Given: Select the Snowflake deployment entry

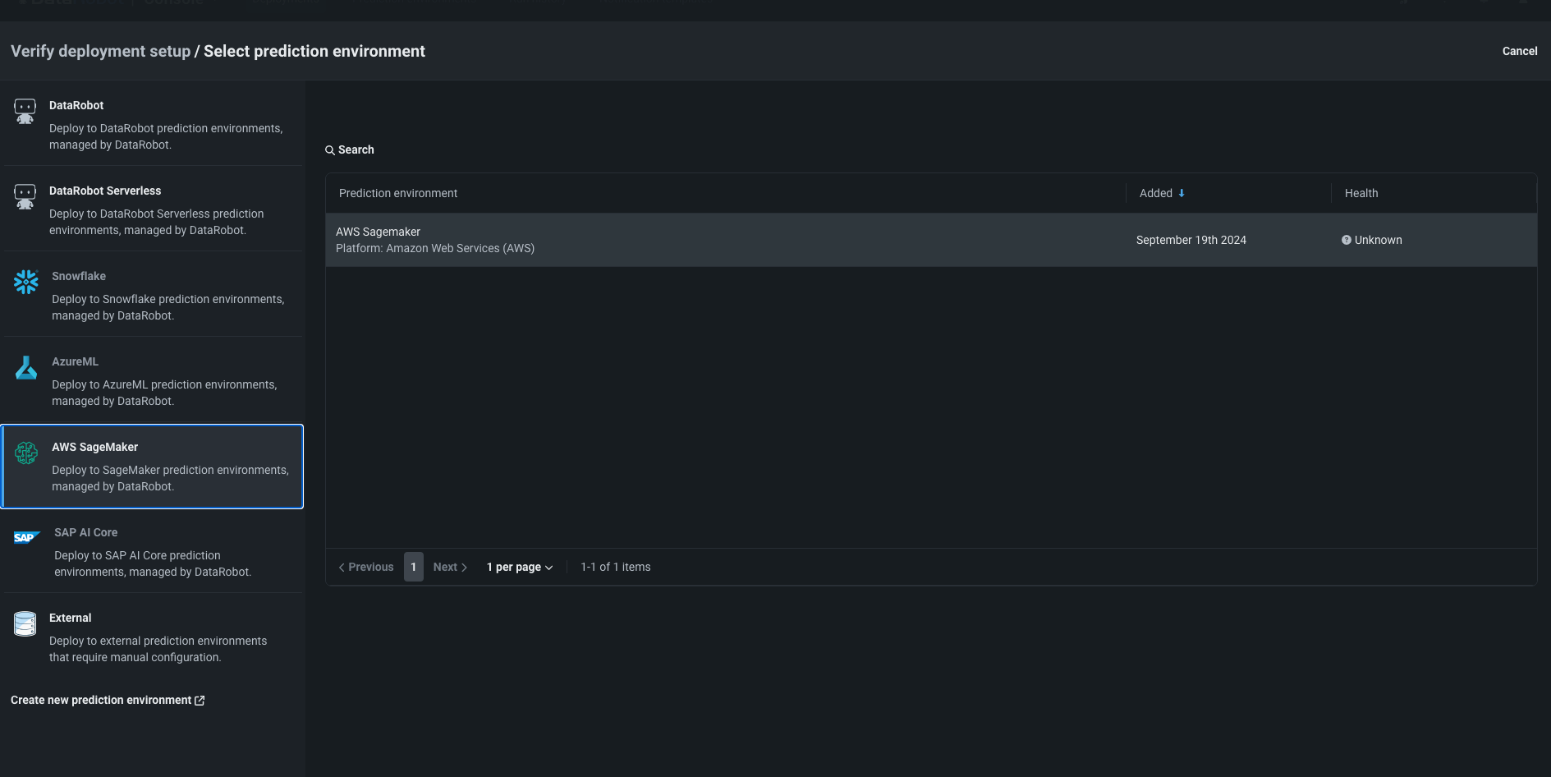Looking at the screenshot, I should click(152, 294).
